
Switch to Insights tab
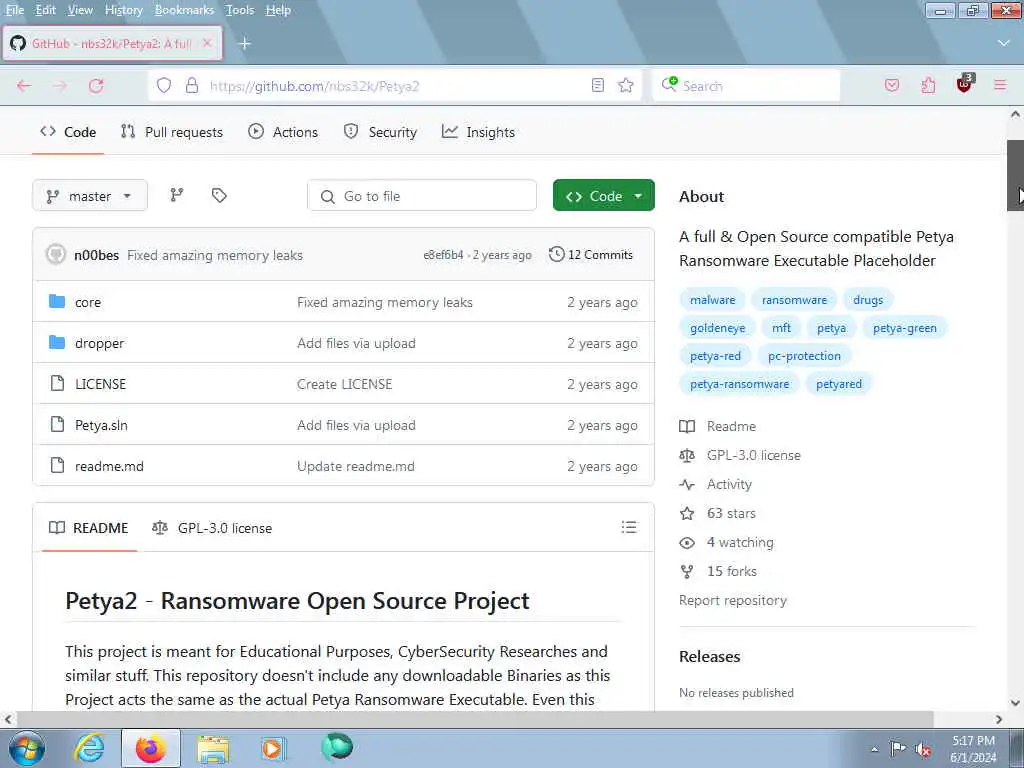pos(478,132)
